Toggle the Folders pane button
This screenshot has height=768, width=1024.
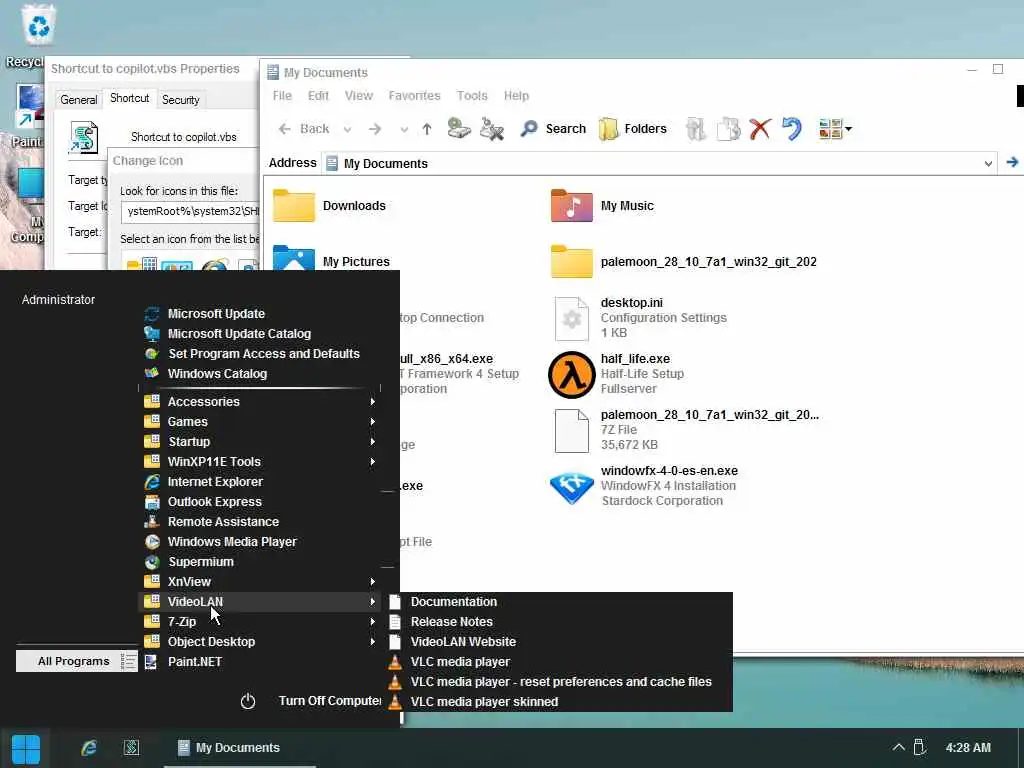pos(633,129)
